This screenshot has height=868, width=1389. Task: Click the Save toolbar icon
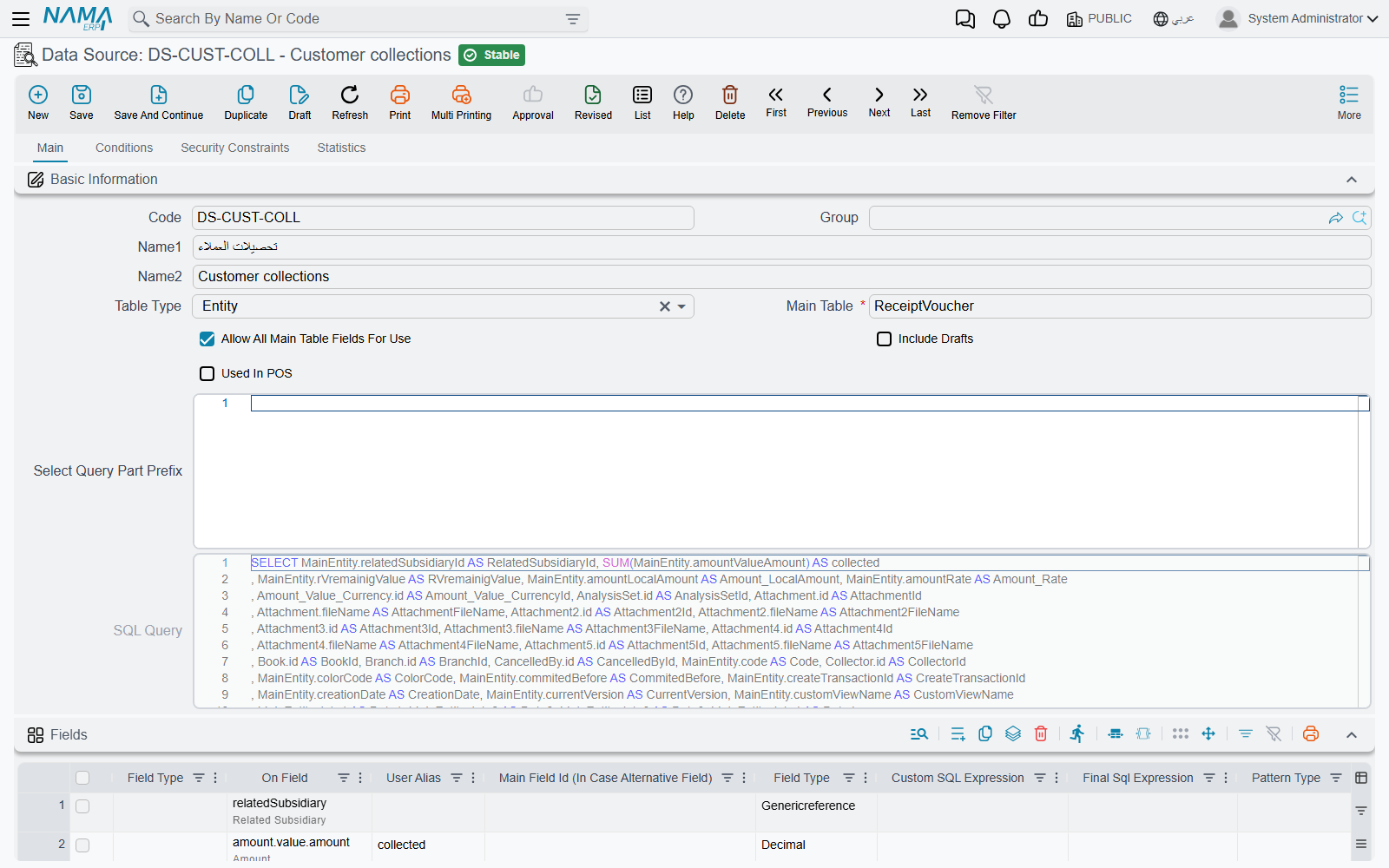(82, 102)
